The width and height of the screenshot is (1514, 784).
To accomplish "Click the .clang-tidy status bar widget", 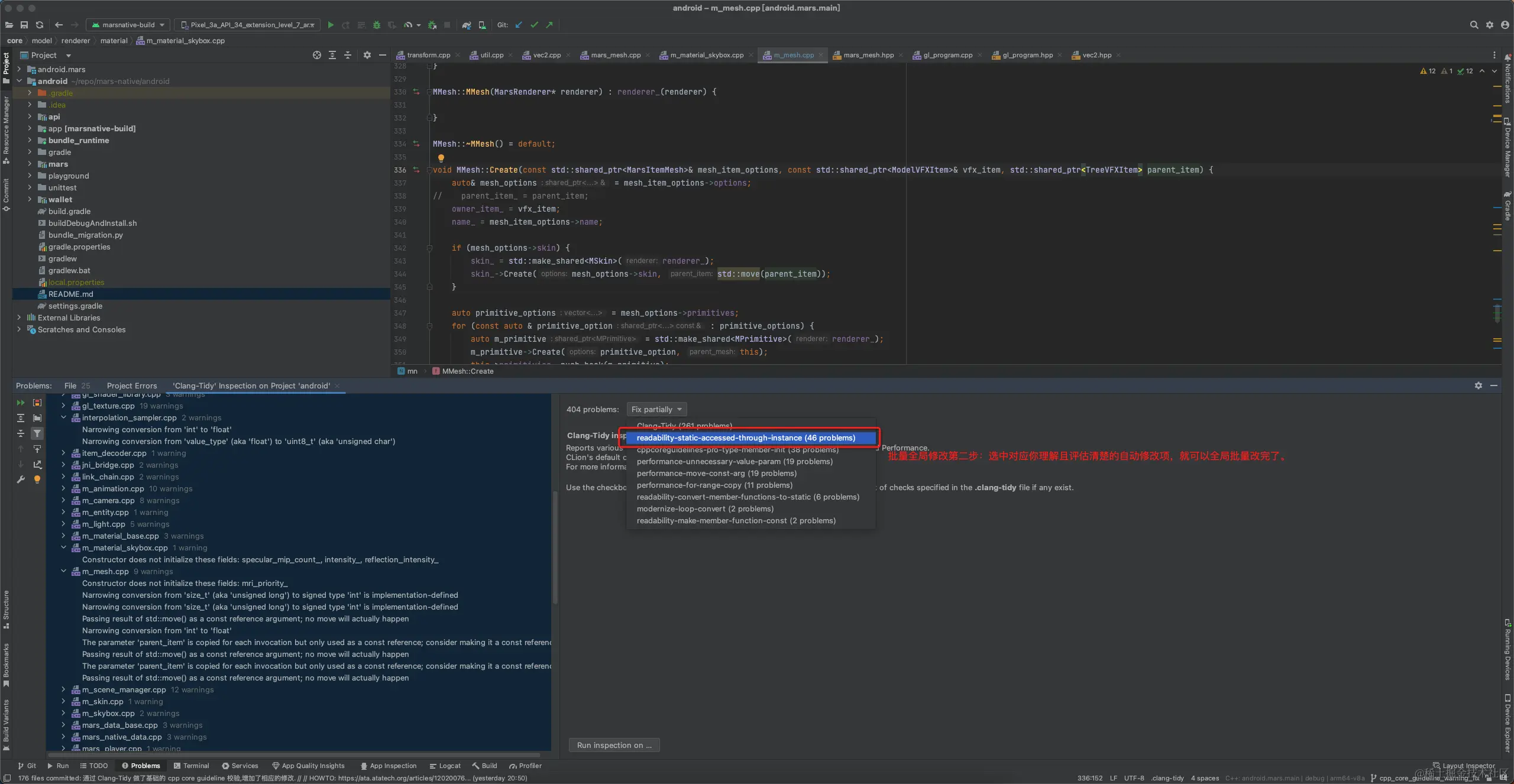I will pos(1167,778).
